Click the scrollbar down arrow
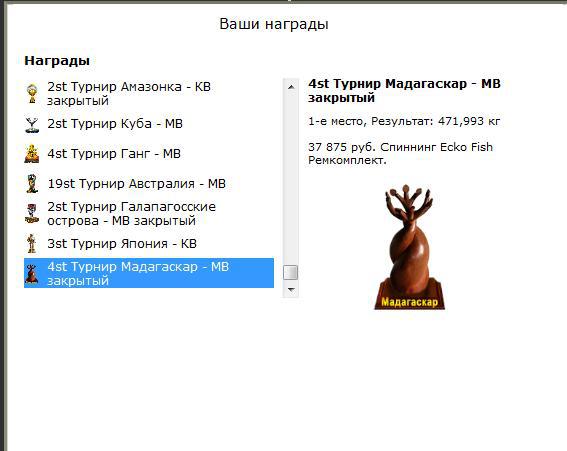 tap(291, 290)
